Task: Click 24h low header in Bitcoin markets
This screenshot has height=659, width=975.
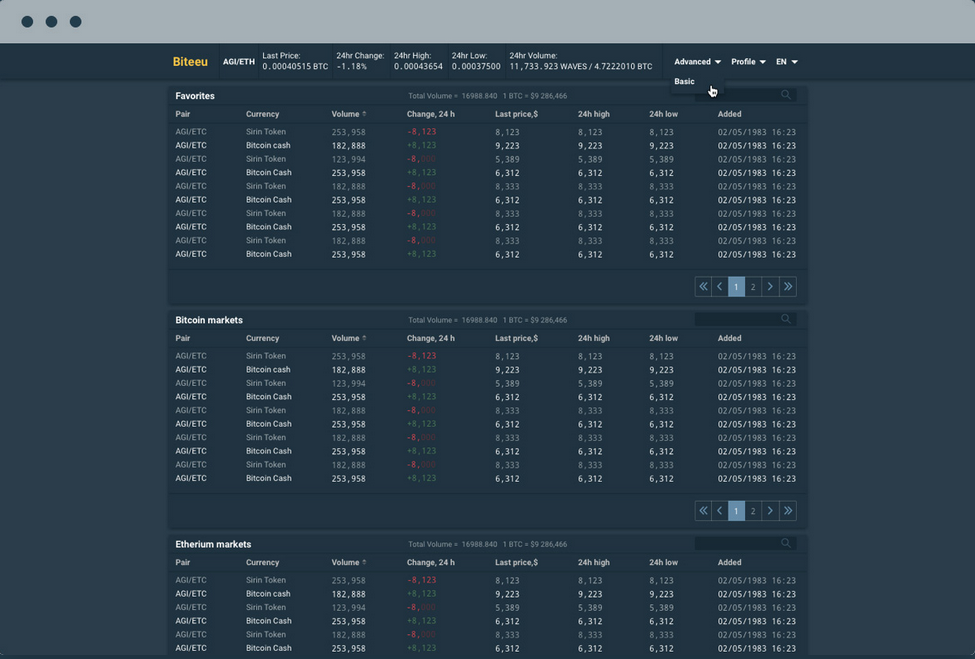Action: [x=663, y=338]
